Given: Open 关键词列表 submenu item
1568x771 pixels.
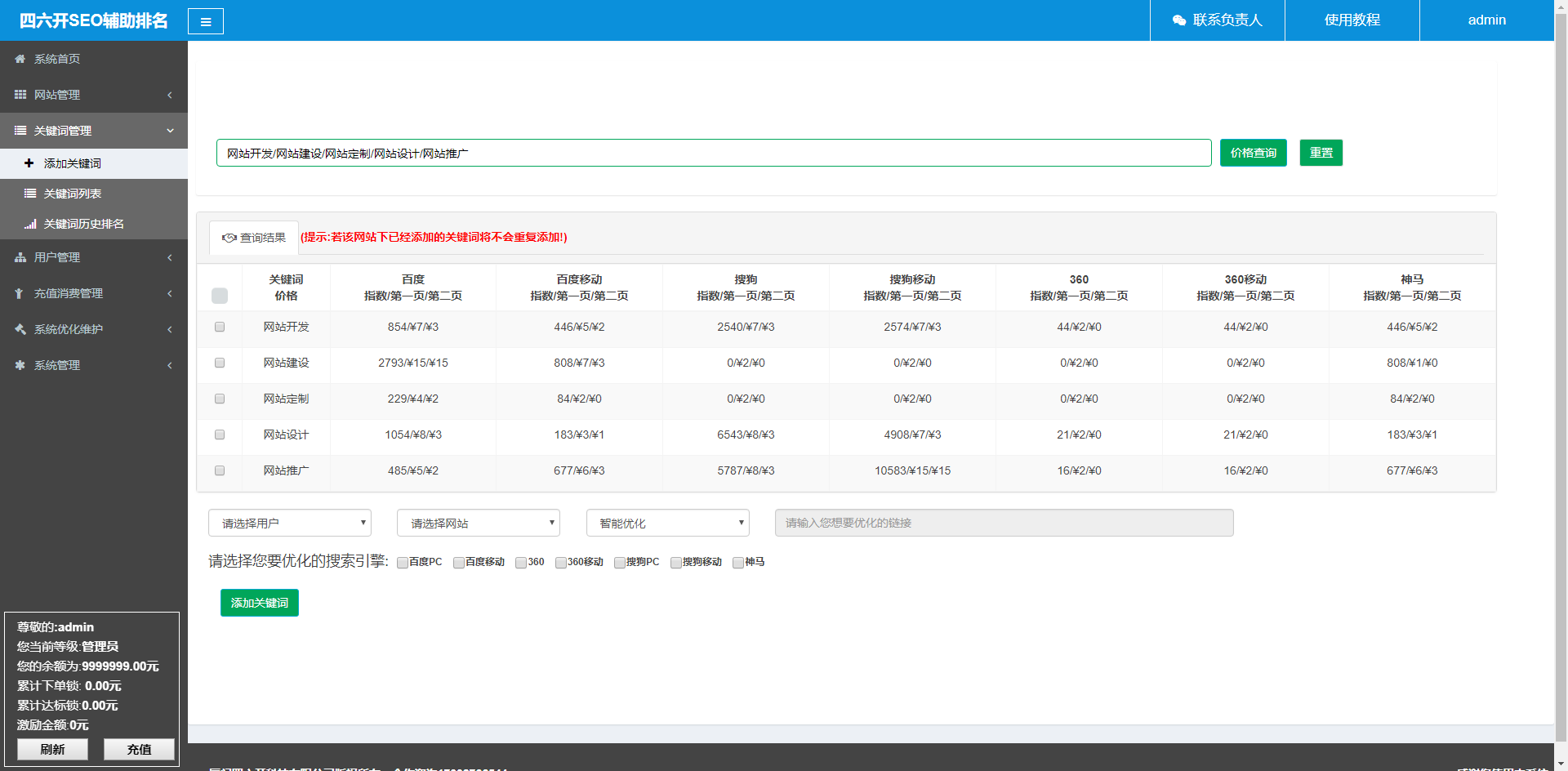Looking at the screenshot, I should tap(94, 194).
